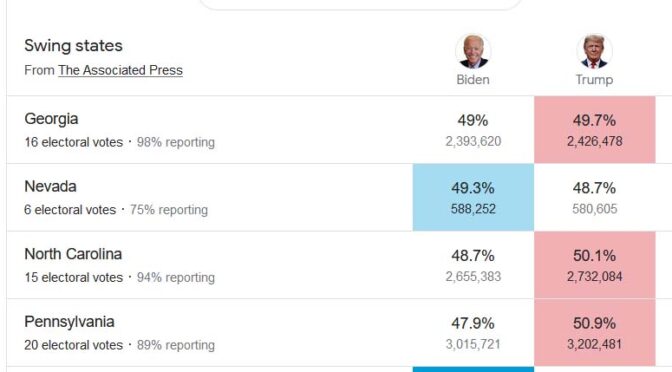This screenshot has height=372, width=672.
Task: Click the Trump column label
Action: [594, 80]
